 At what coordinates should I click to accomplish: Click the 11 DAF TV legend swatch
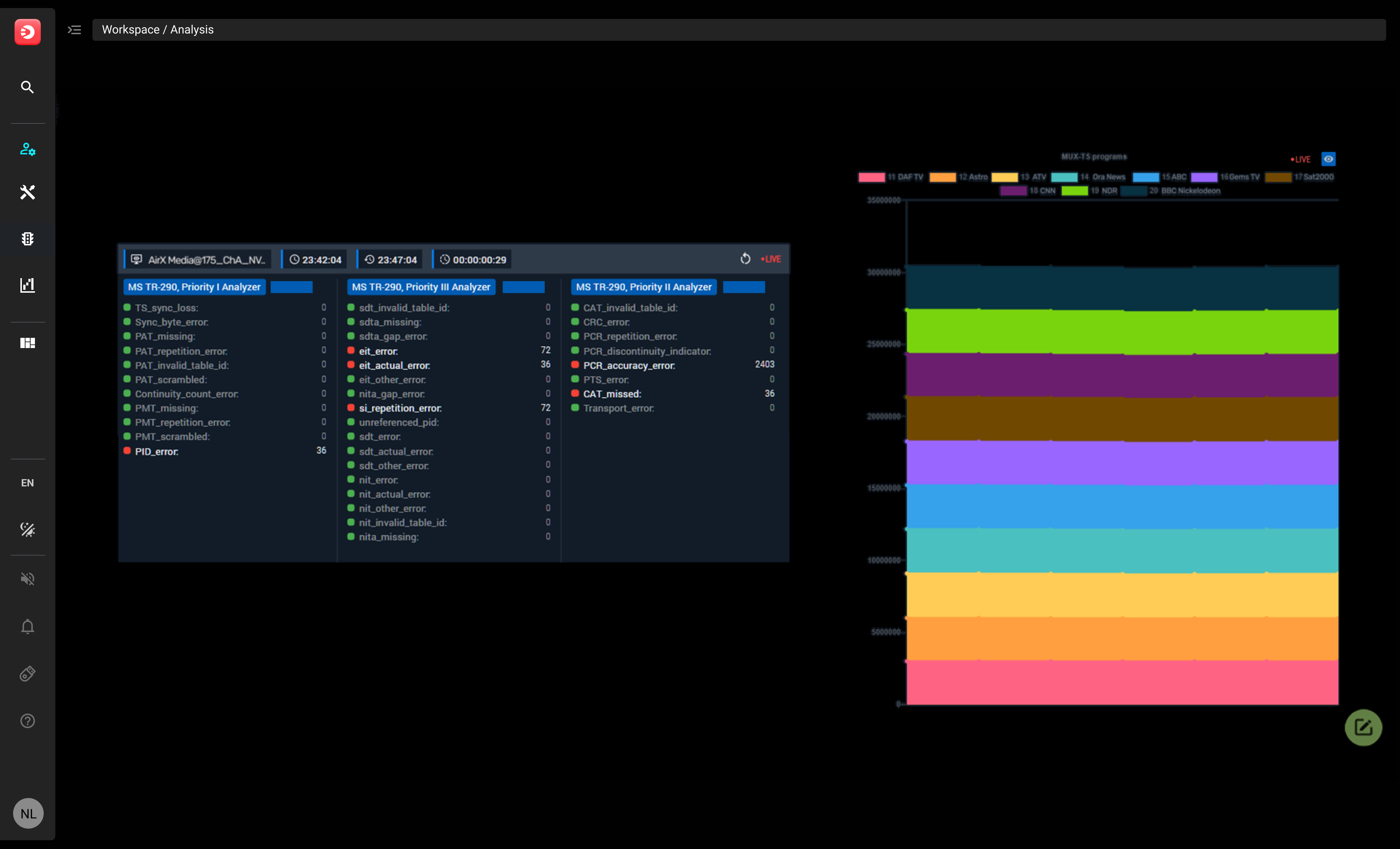[x=871, y=177]
